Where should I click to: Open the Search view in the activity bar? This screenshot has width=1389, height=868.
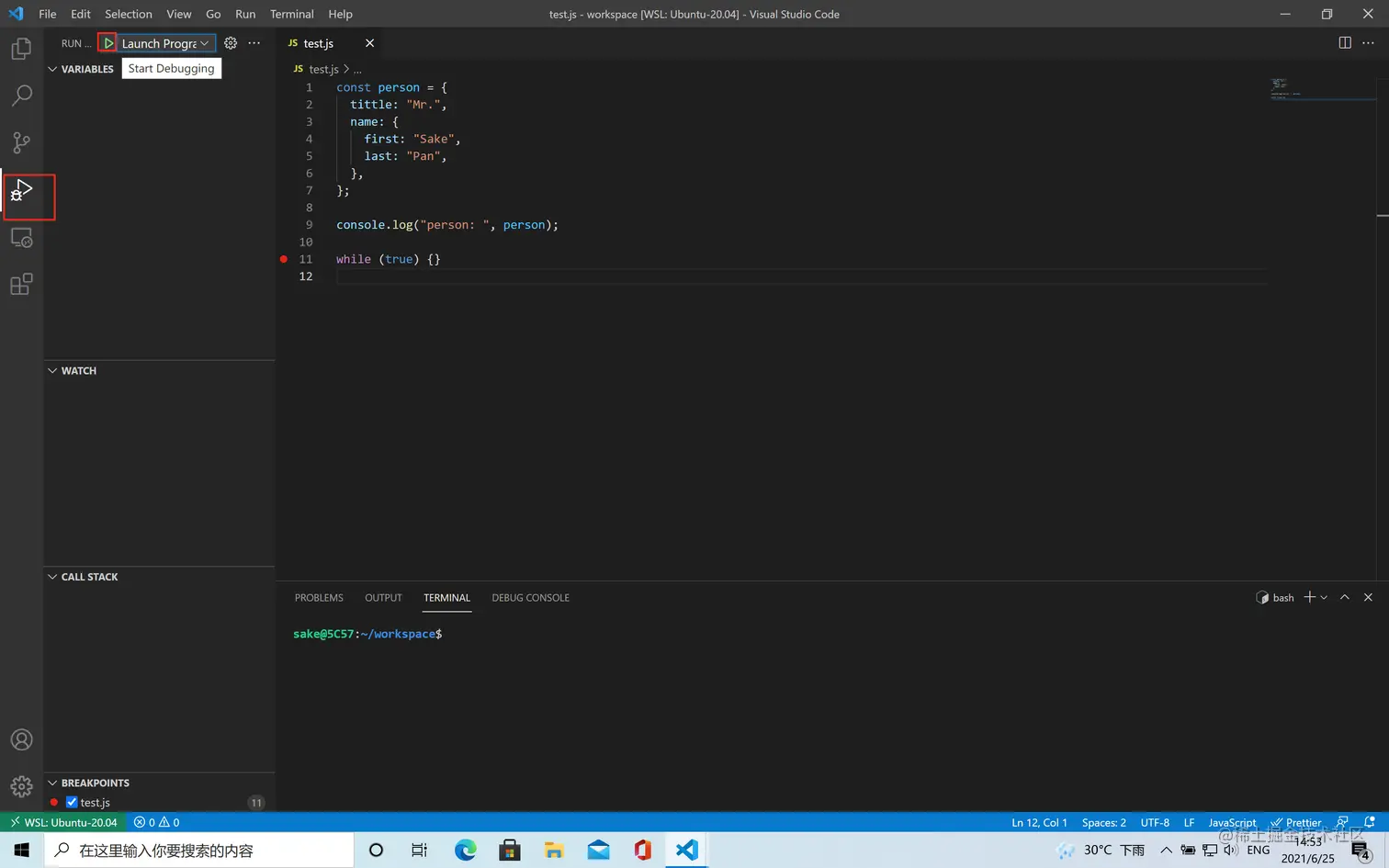pyautogui.click(x=21, y=96)
